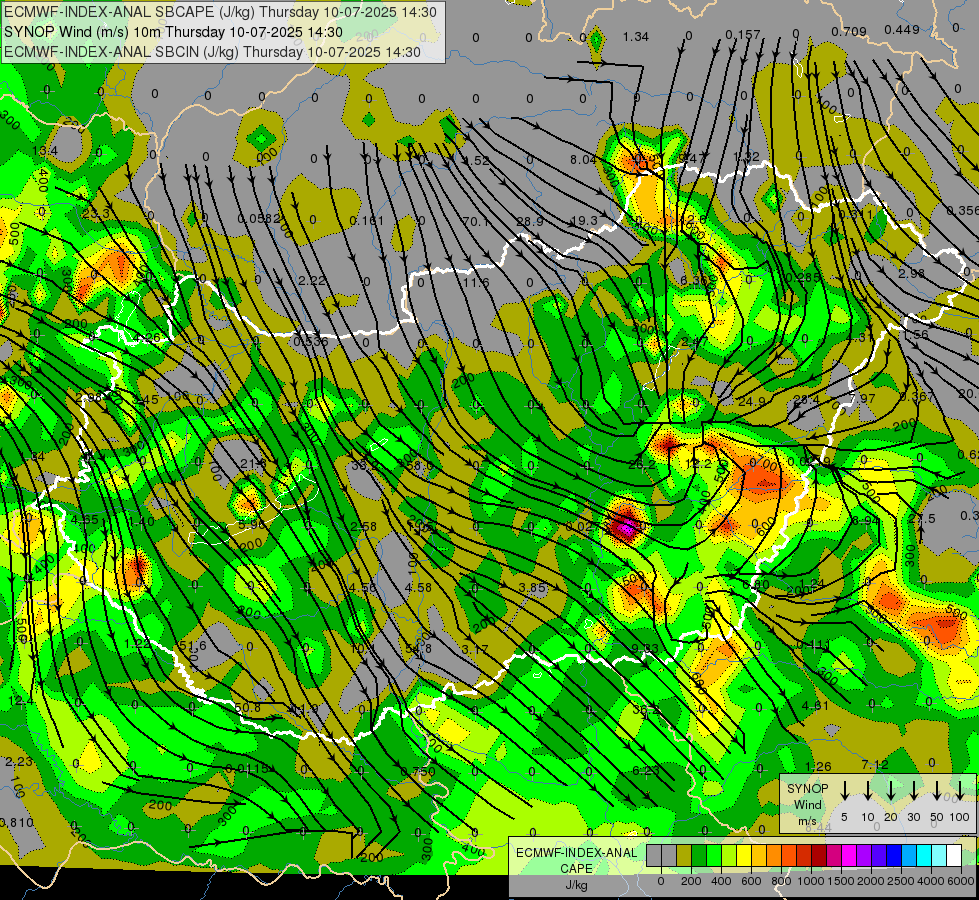Click the station value '19.3'
Image resolution: width=979 pixels, height=900 pixels.
pos(584,220)
